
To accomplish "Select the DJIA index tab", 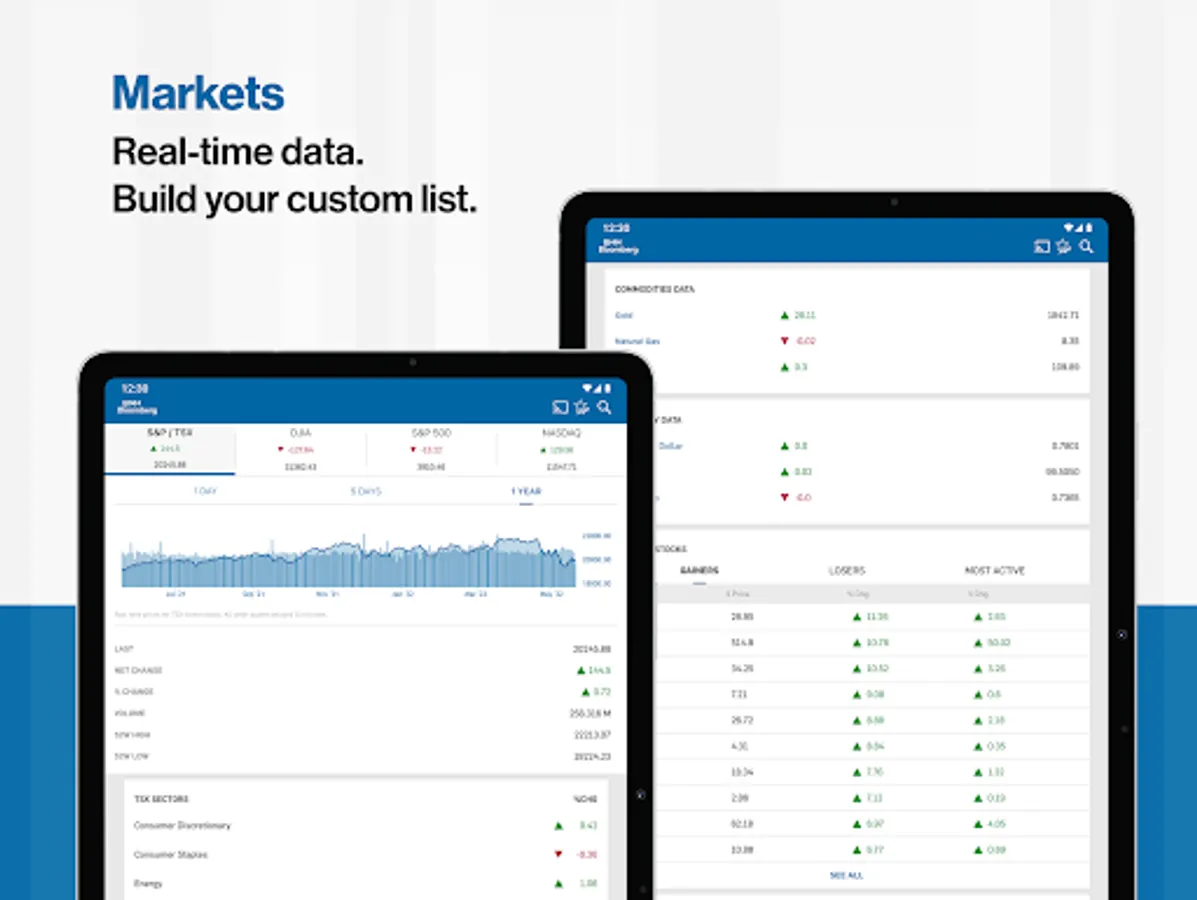I will [301, 449].
